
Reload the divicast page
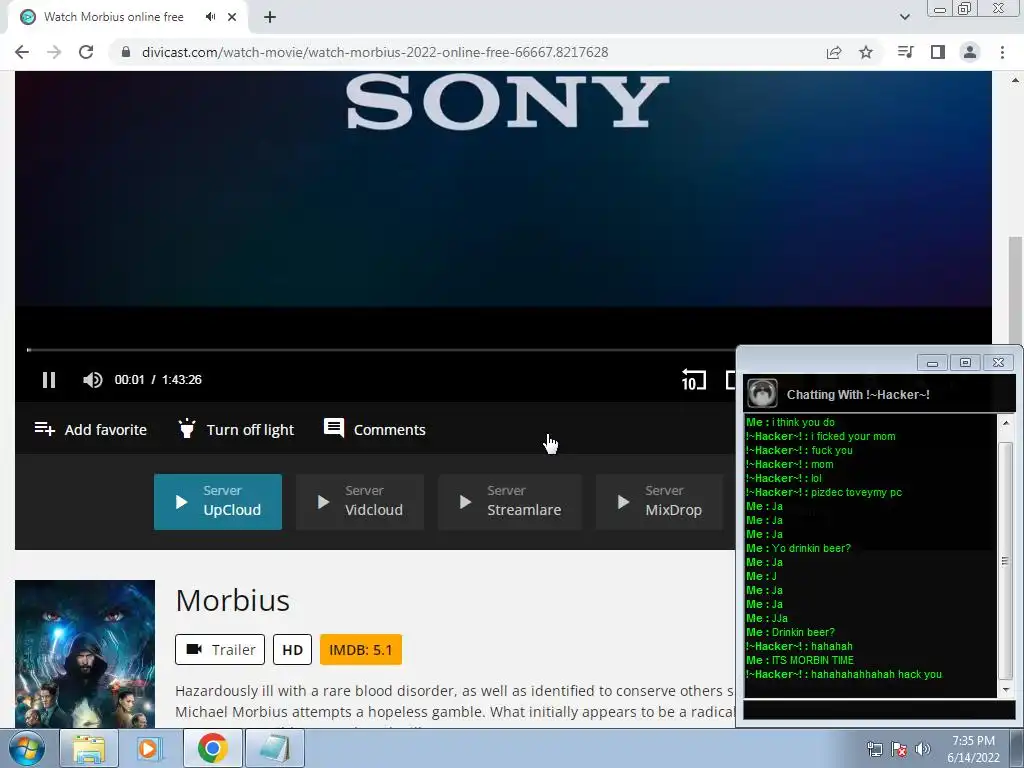(86, 52)
